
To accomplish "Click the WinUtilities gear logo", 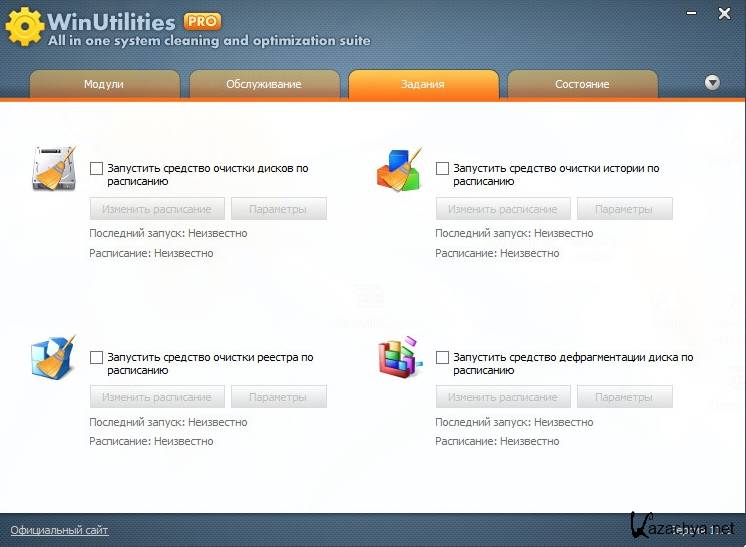I will point(23,27).
